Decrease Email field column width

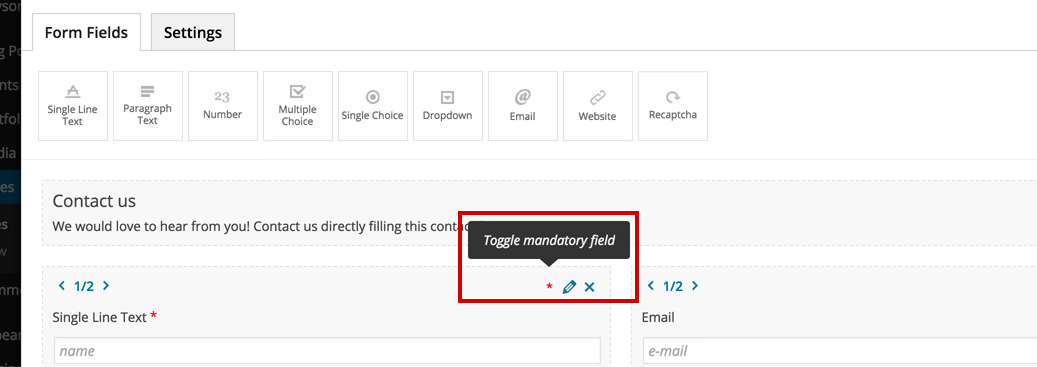[x=651, y=286]
